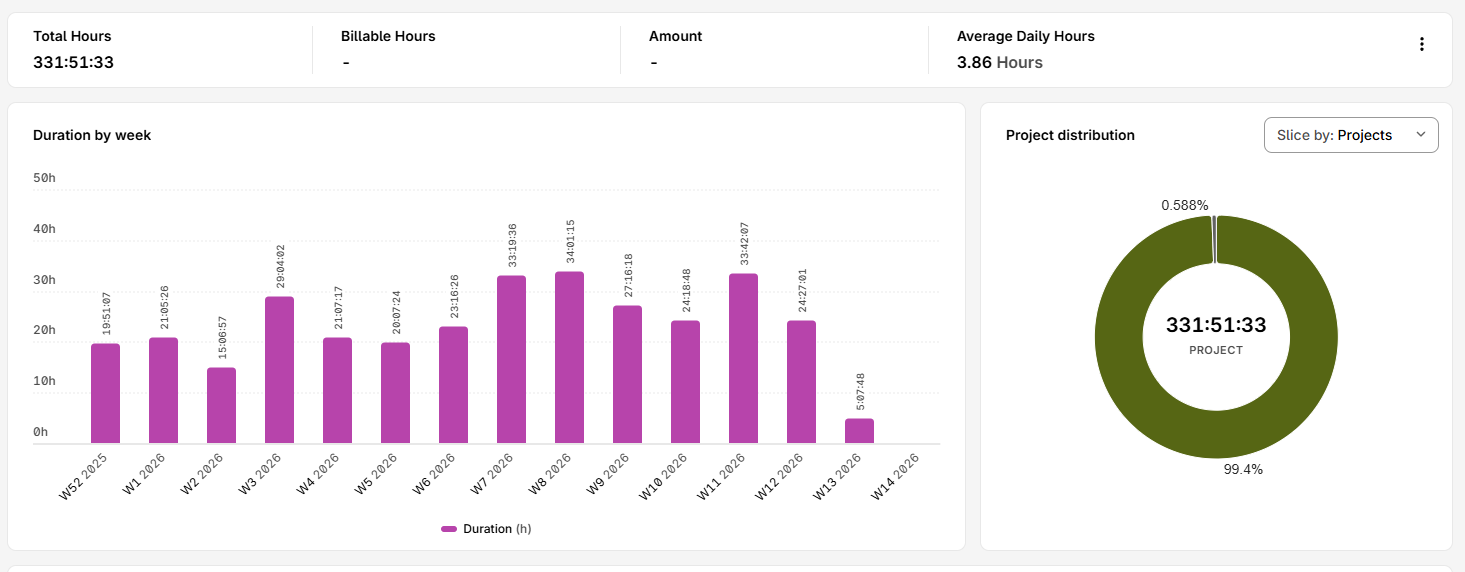Click the W2 2026 bar showing 15:06:57
This screenshot has height=572, width=1465.
(221, 406)
